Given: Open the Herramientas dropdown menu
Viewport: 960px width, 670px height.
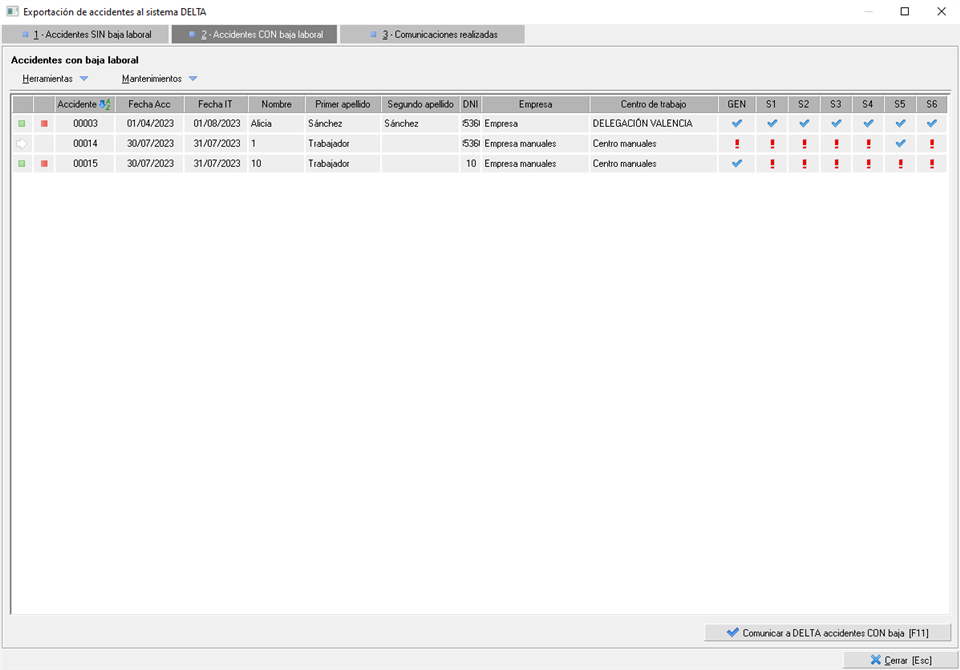Looking at the screenshot, I should (55, 78).
